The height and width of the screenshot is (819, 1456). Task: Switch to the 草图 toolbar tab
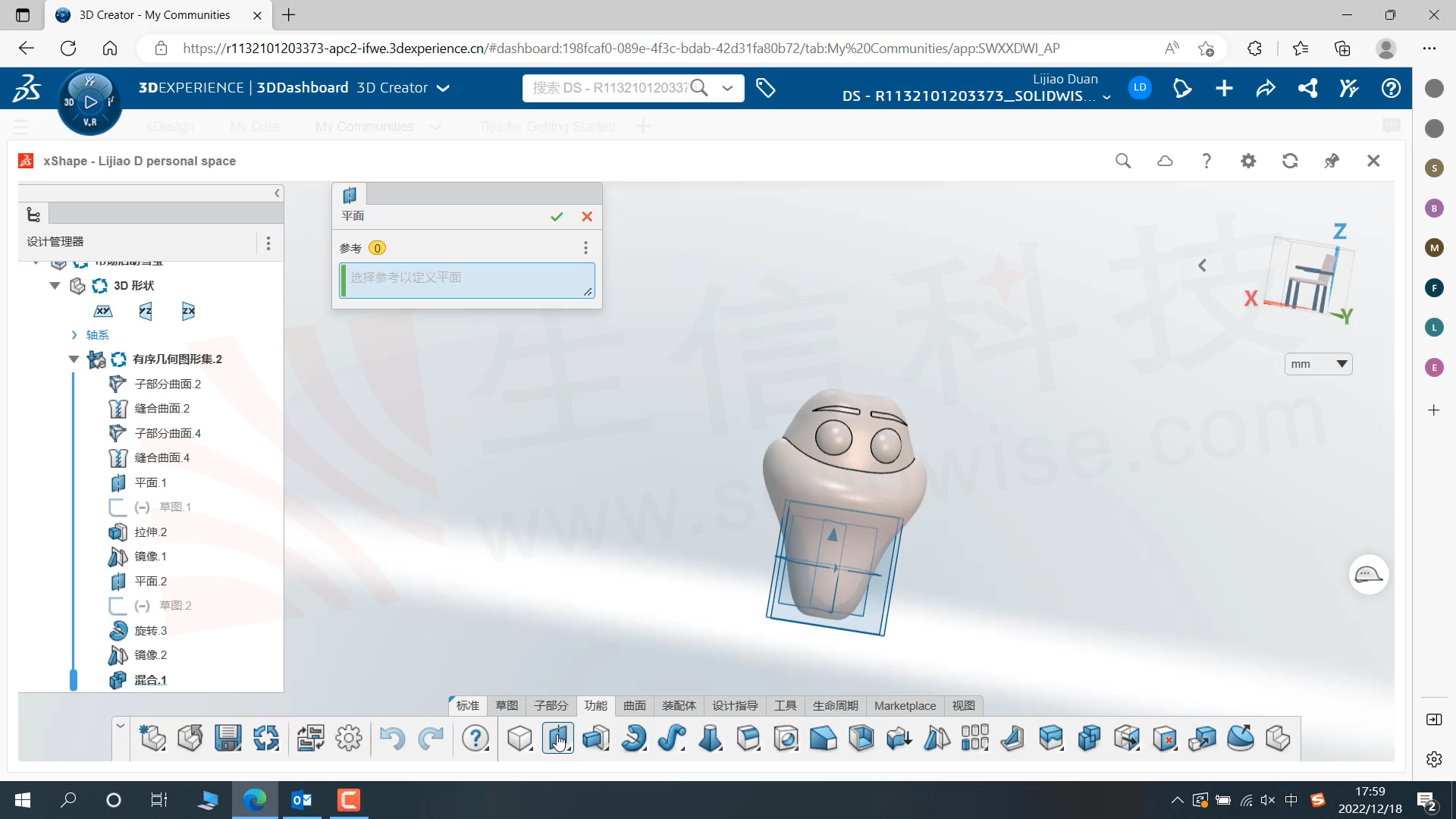pyautogui.click(x=507, y=706)
